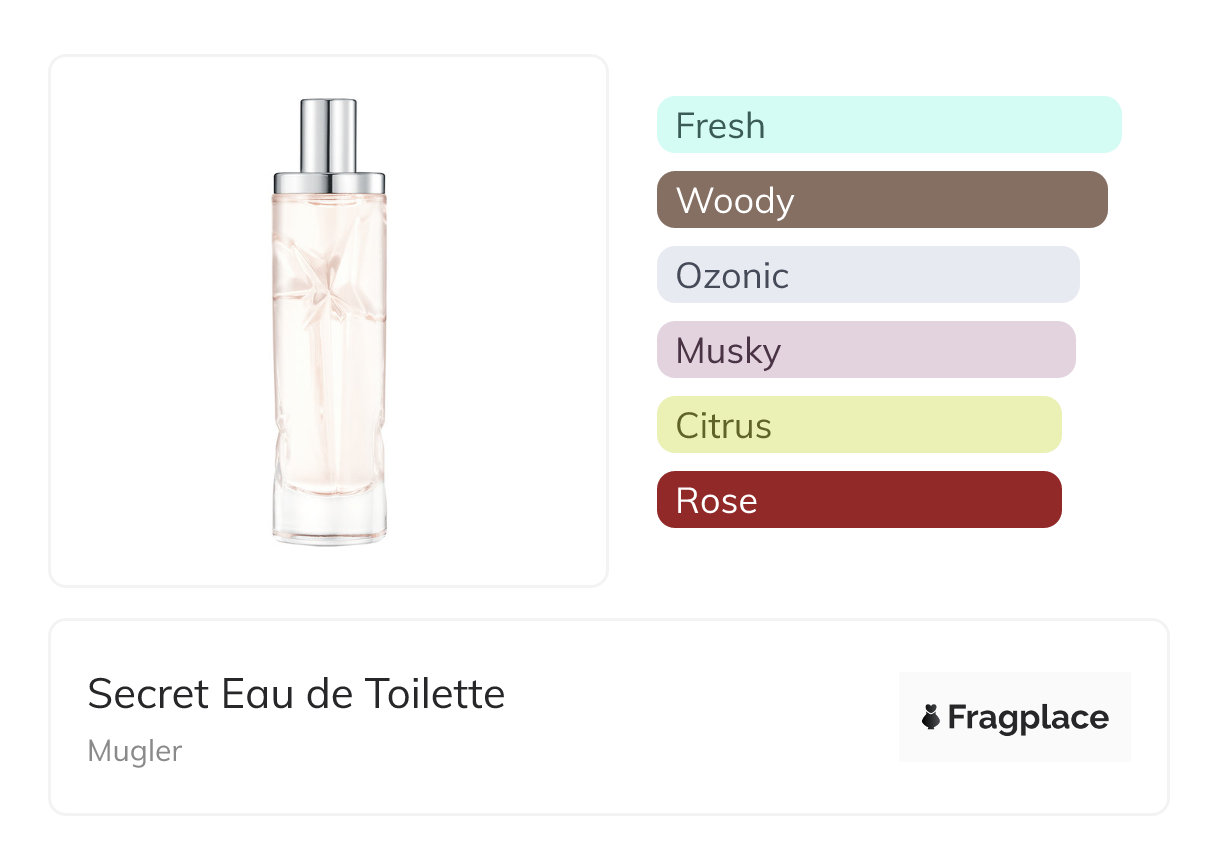Click the Fragplace perfume bottle logo icon
This screenshot has width=1218, height=864.
931,717
